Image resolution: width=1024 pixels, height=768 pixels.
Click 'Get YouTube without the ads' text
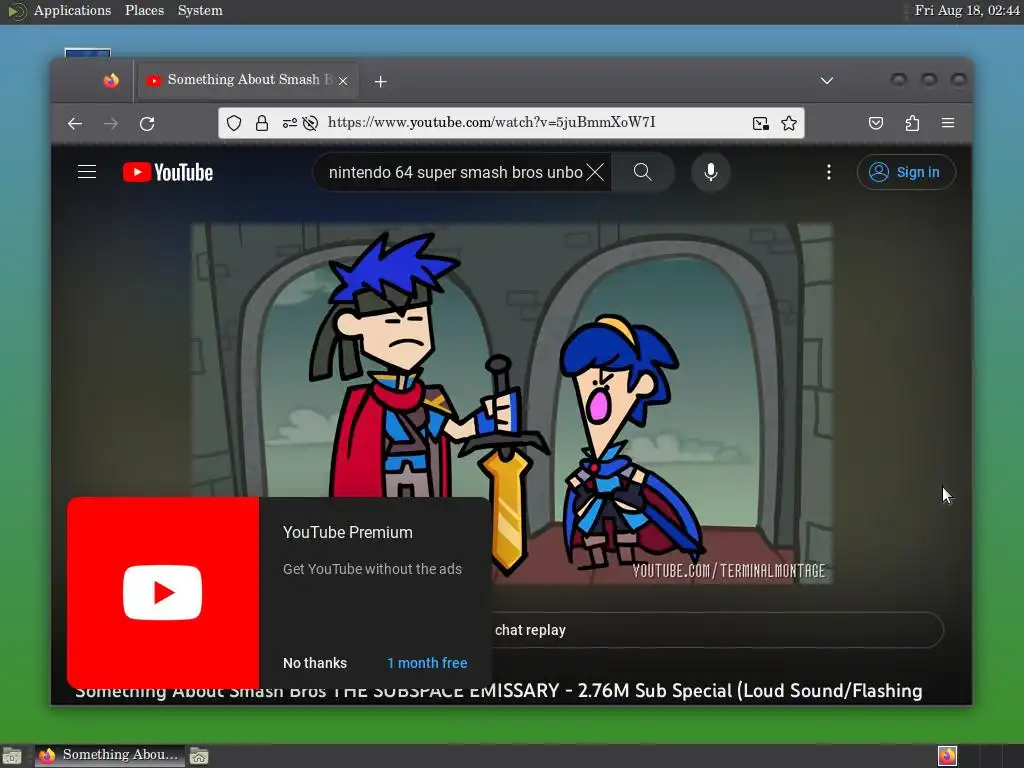pyautogui.click(x=372, y=569)
